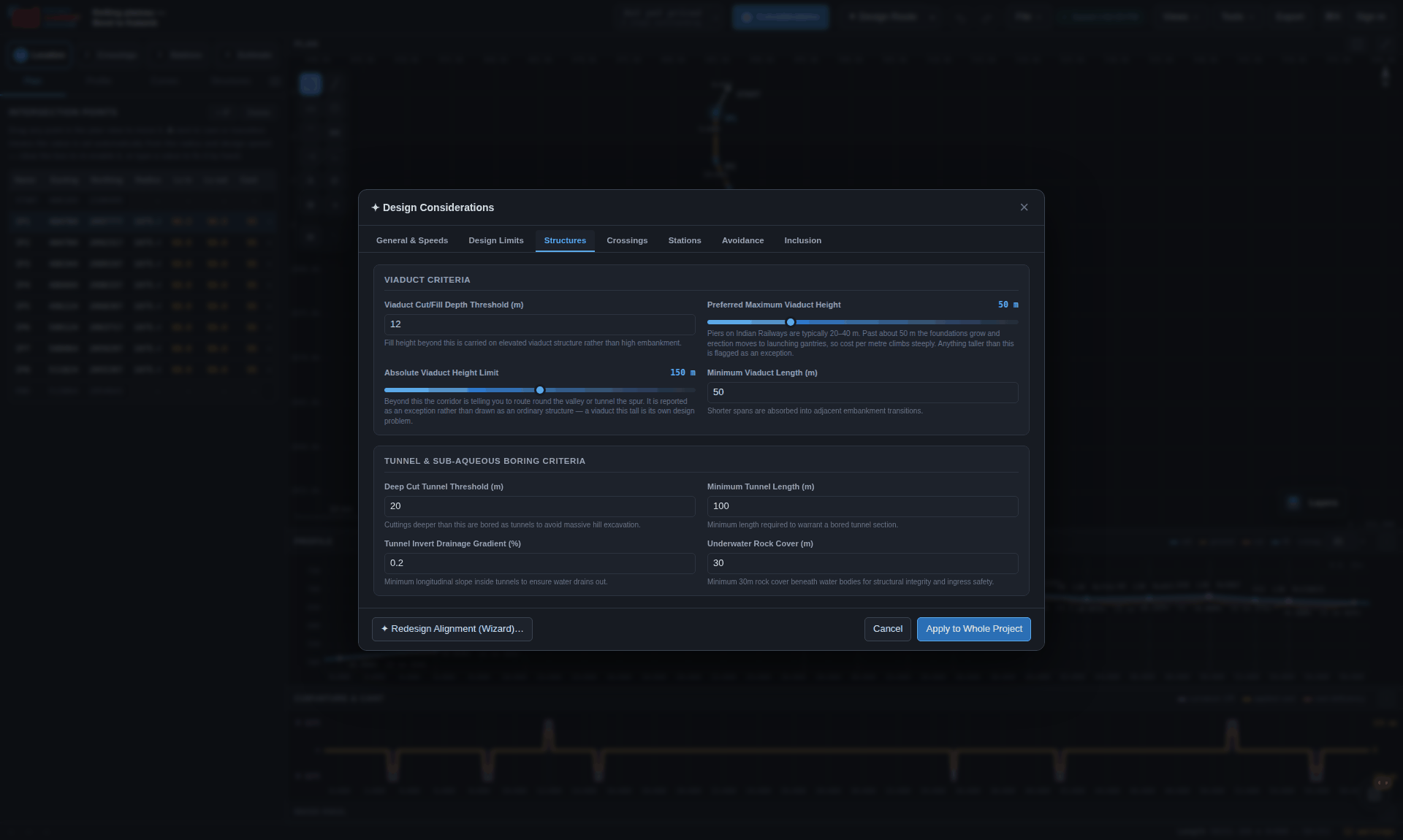Show the Avoidance tab
The image size is (1403, 840).
pyautogui.click(x=742, y=240)
